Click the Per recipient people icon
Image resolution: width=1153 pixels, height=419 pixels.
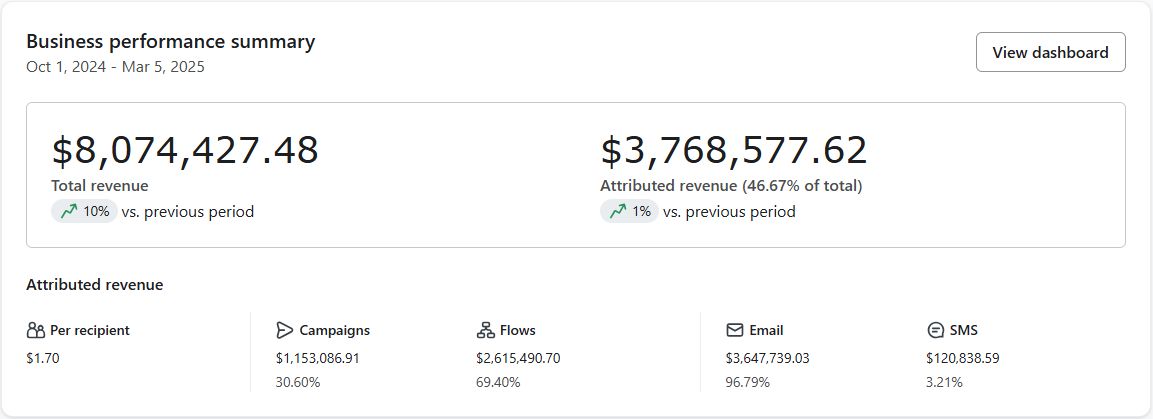pyautogui.click(x=36, y=330)
